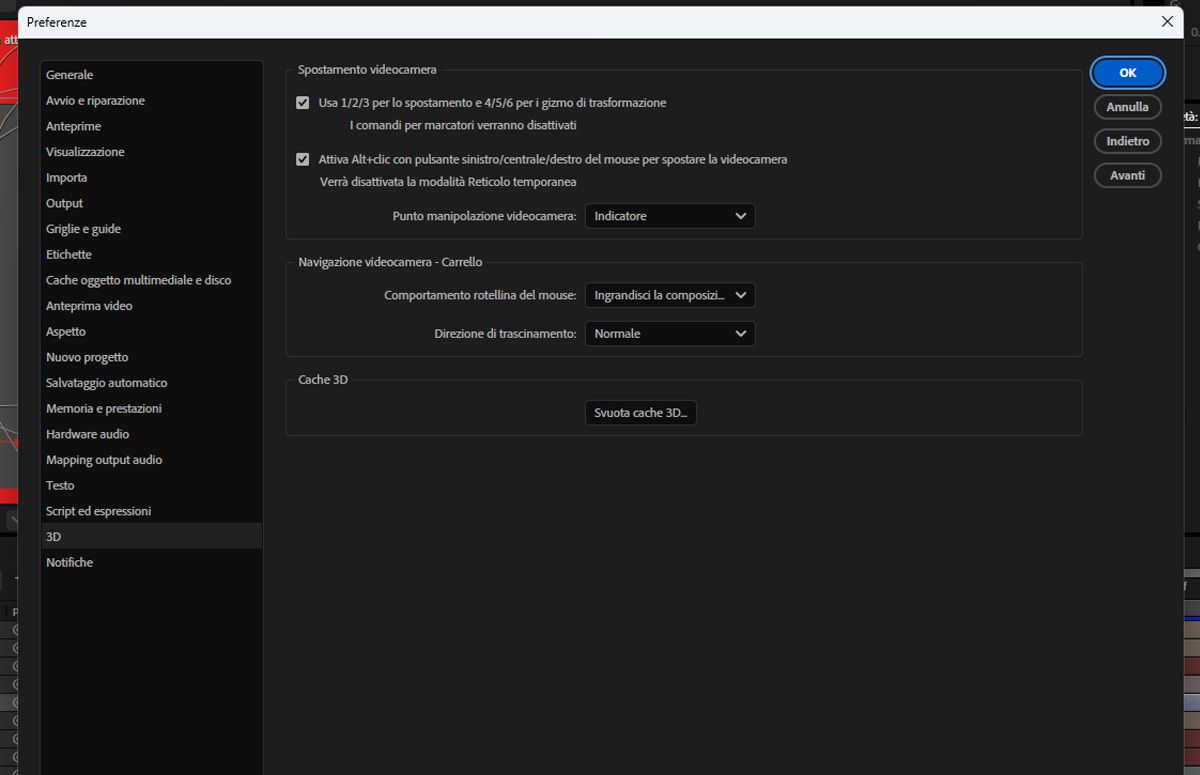Go to next page with Avanti

[x=1128, y=175]
